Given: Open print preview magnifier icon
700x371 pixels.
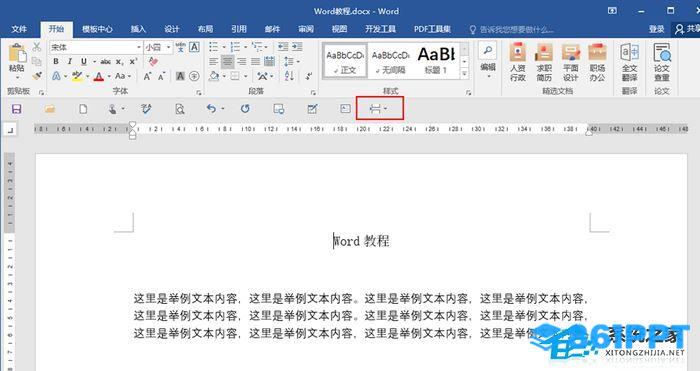Looking at the screenshot, I should (179, 109).
